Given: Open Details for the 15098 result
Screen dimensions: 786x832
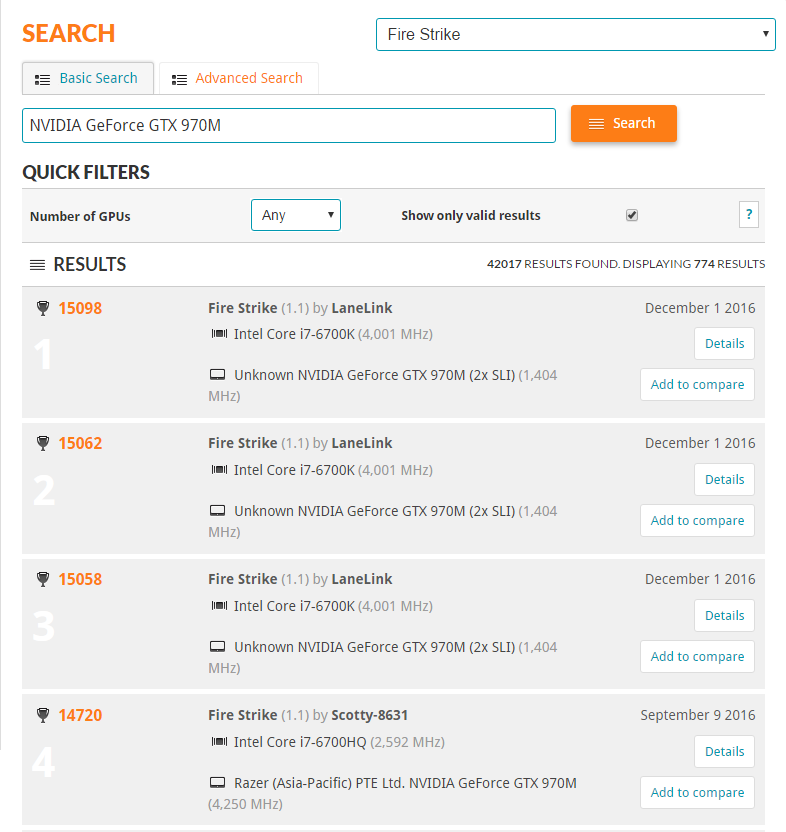Looking at the screenshot, I should tap(724, 343).
